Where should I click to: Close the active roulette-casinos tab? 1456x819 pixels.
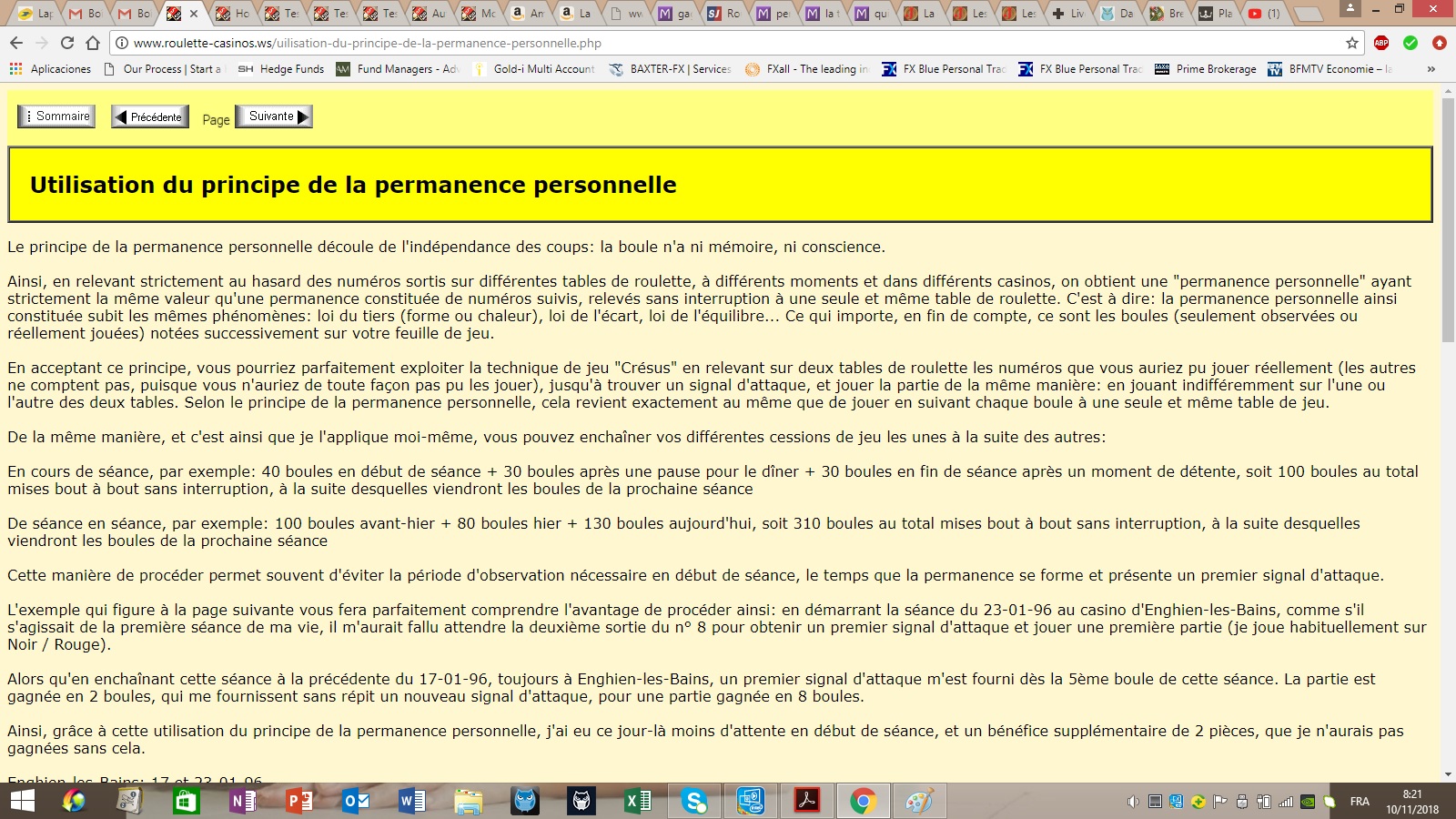[x=194, y=14]
